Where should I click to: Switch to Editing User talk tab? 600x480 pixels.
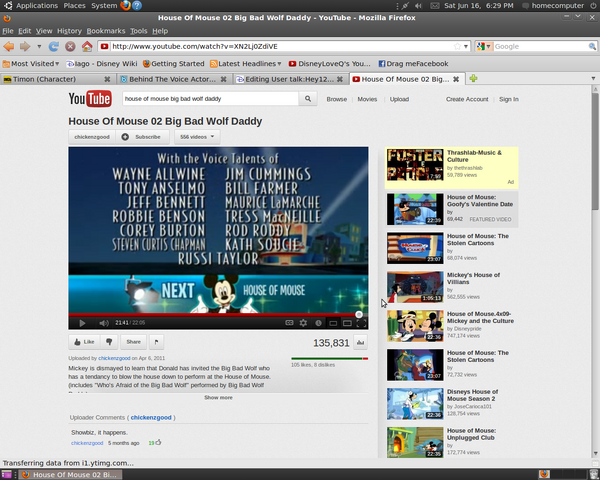coord(289,79)
